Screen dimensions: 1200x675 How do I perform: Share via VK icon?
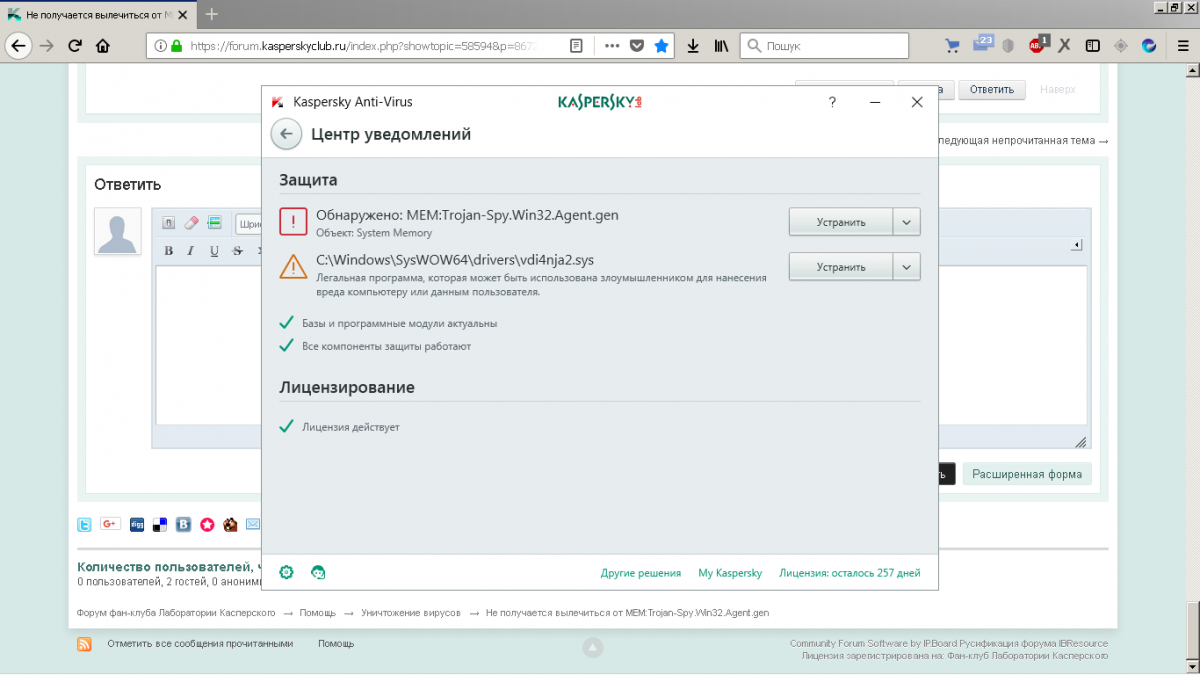tap(183, 524)
